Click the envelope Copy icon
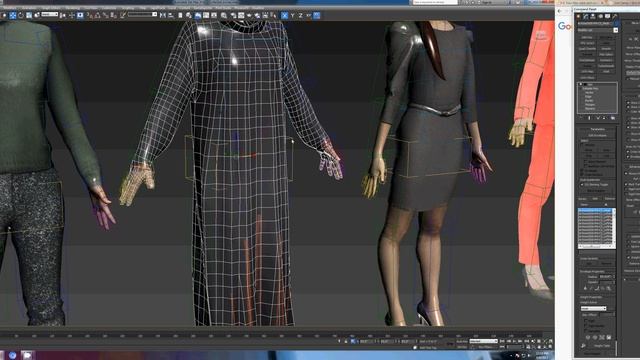The image size is (640, 360). click(603, 289)
